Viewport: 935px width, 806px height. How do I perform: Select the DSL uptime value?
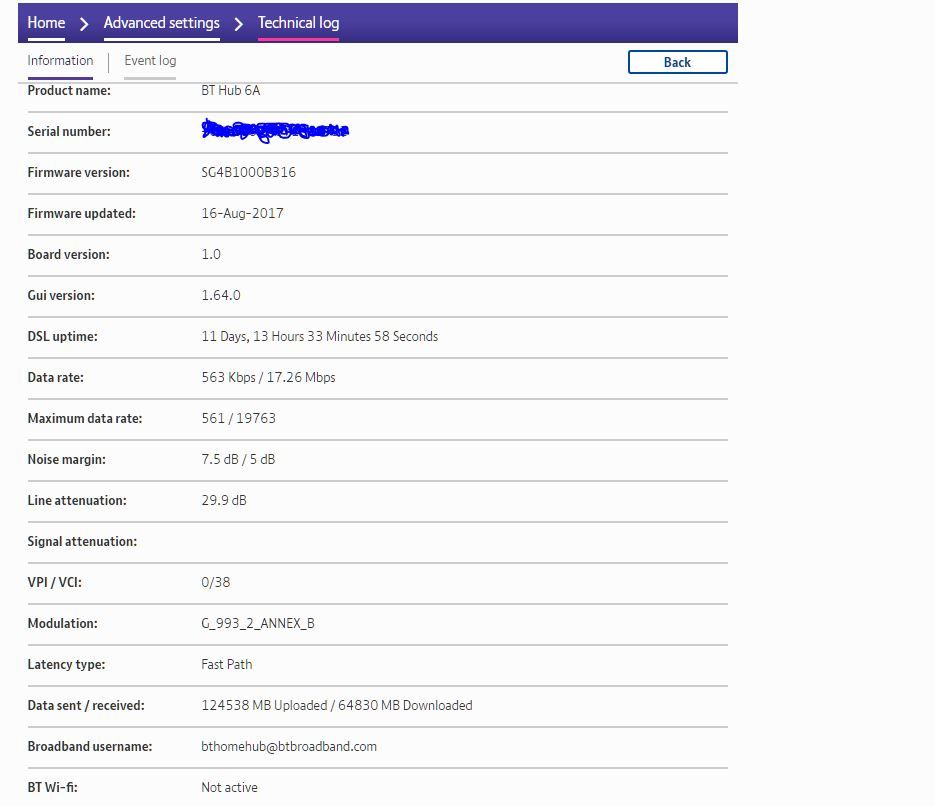(x=320, y=336)
